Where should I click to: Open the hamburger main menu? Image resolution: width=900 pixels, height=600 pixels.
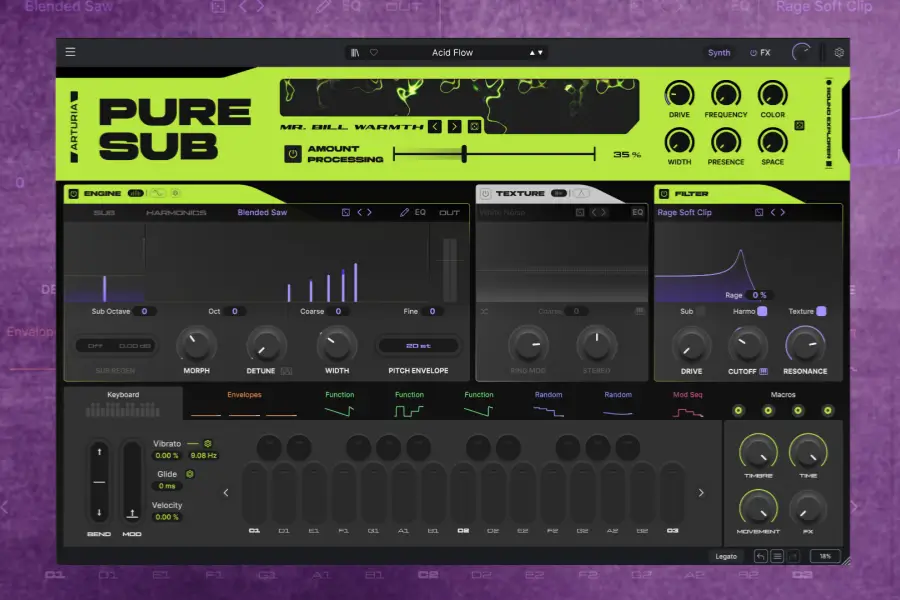[70, 52]
